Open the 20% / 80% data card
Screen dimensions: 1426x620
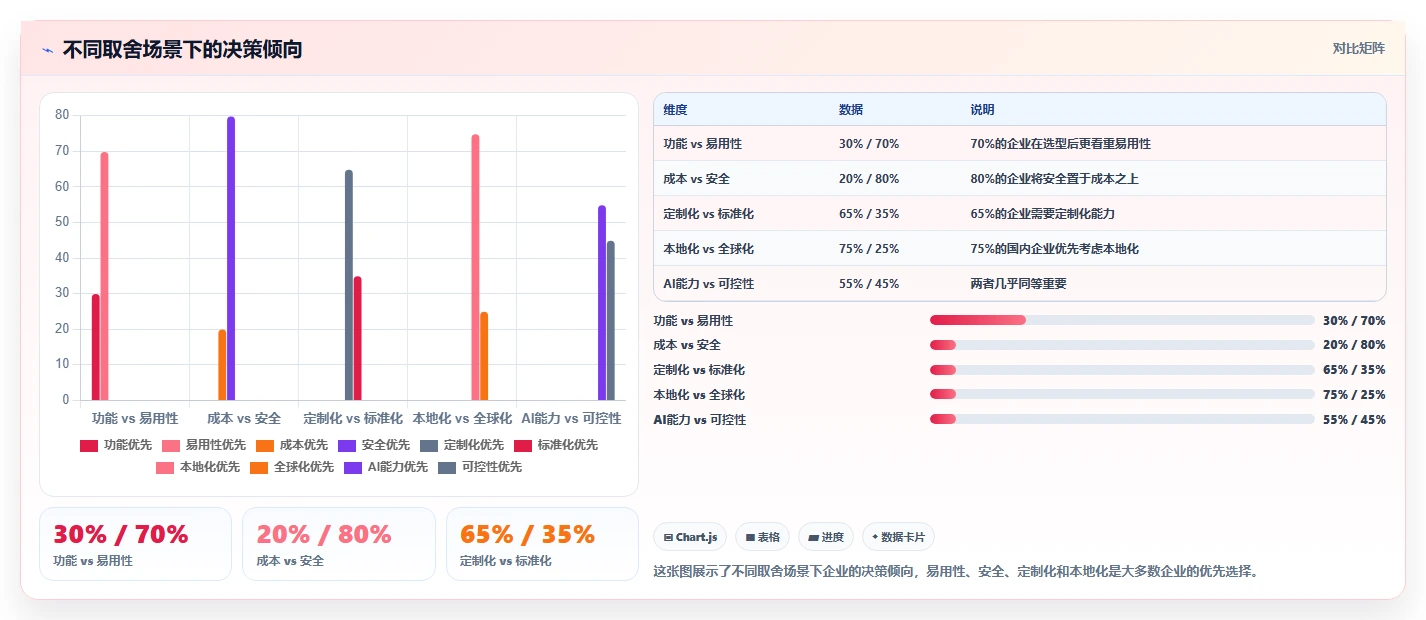coord(339,544)
